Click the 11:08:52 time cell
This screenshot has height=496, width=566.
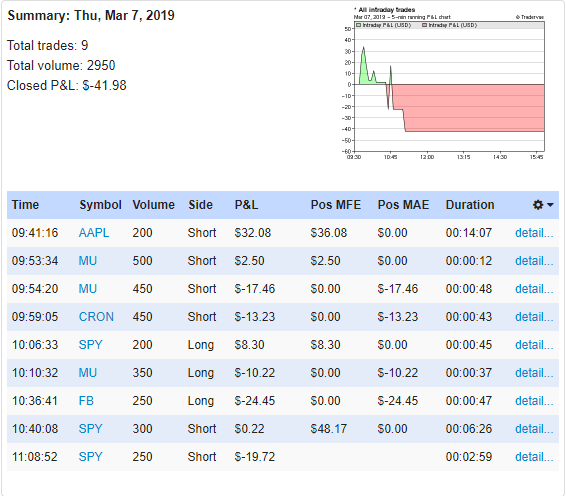pos(35,457)
